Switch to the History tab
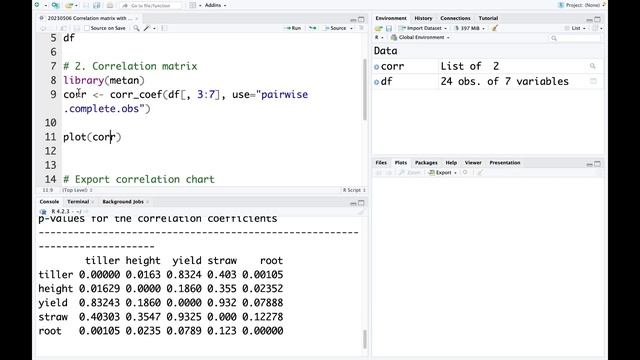This screenshot has height=360, width=640. (423, 18)
